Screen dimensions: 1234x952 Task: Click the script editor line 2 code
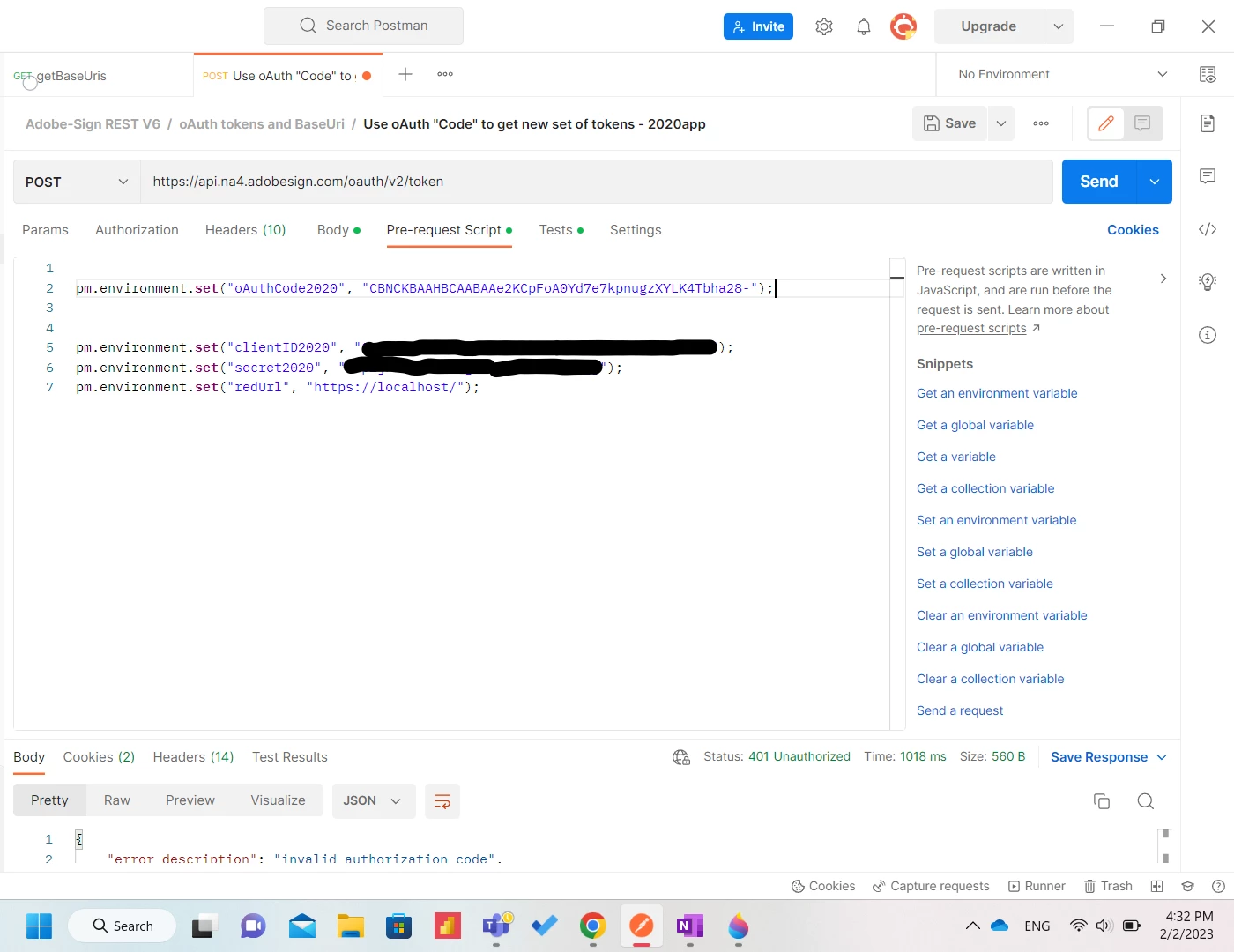[425, 288]
